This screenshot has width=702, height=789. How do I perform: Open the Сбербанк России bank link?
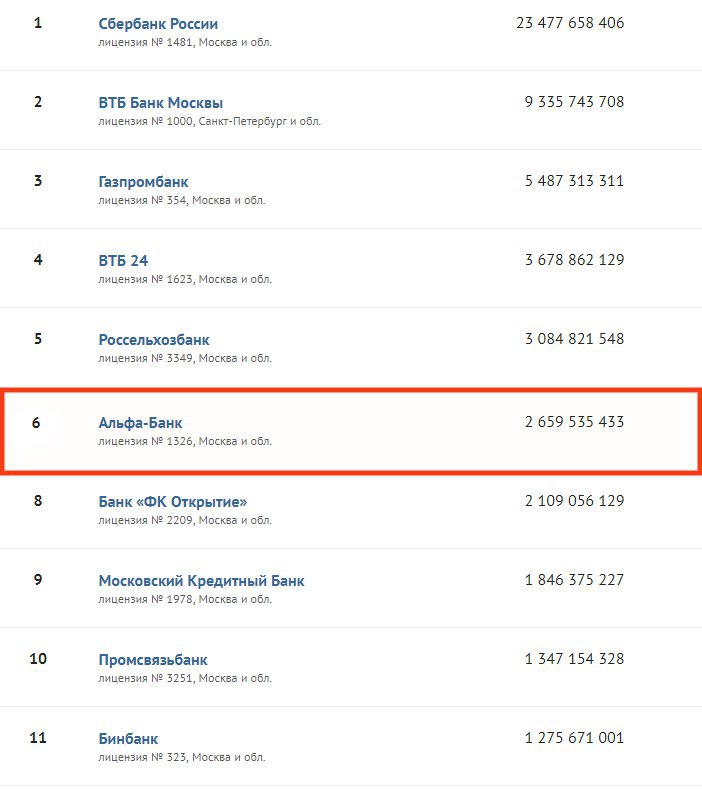[x=158, y=24]
